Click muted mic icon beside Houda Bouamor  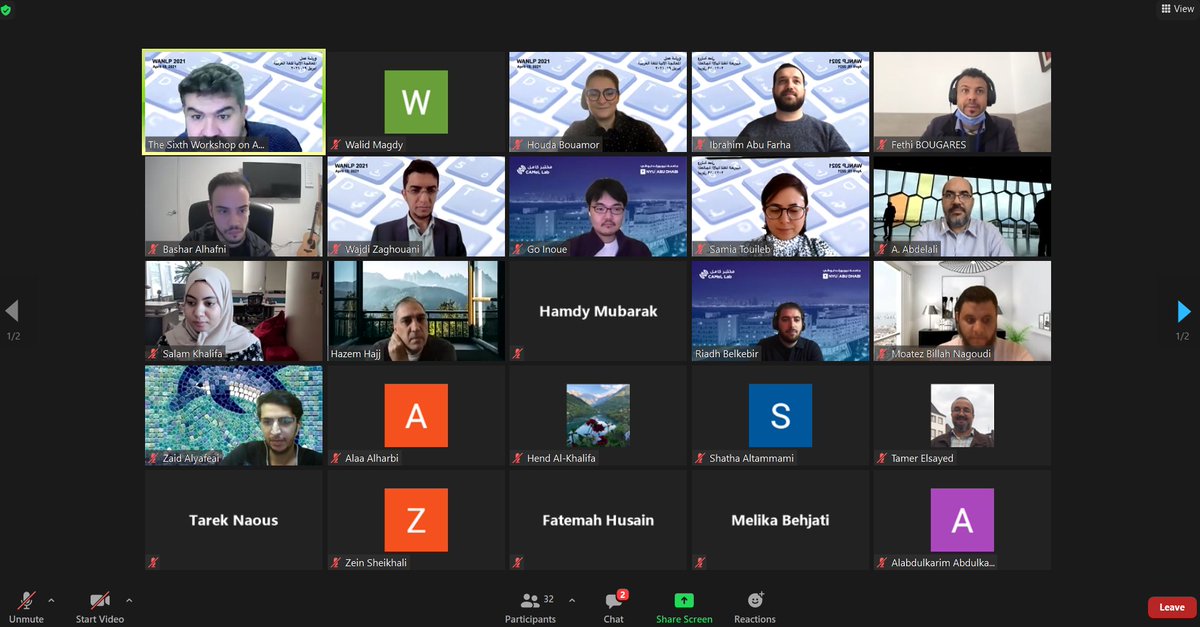[x=518, y=145]
